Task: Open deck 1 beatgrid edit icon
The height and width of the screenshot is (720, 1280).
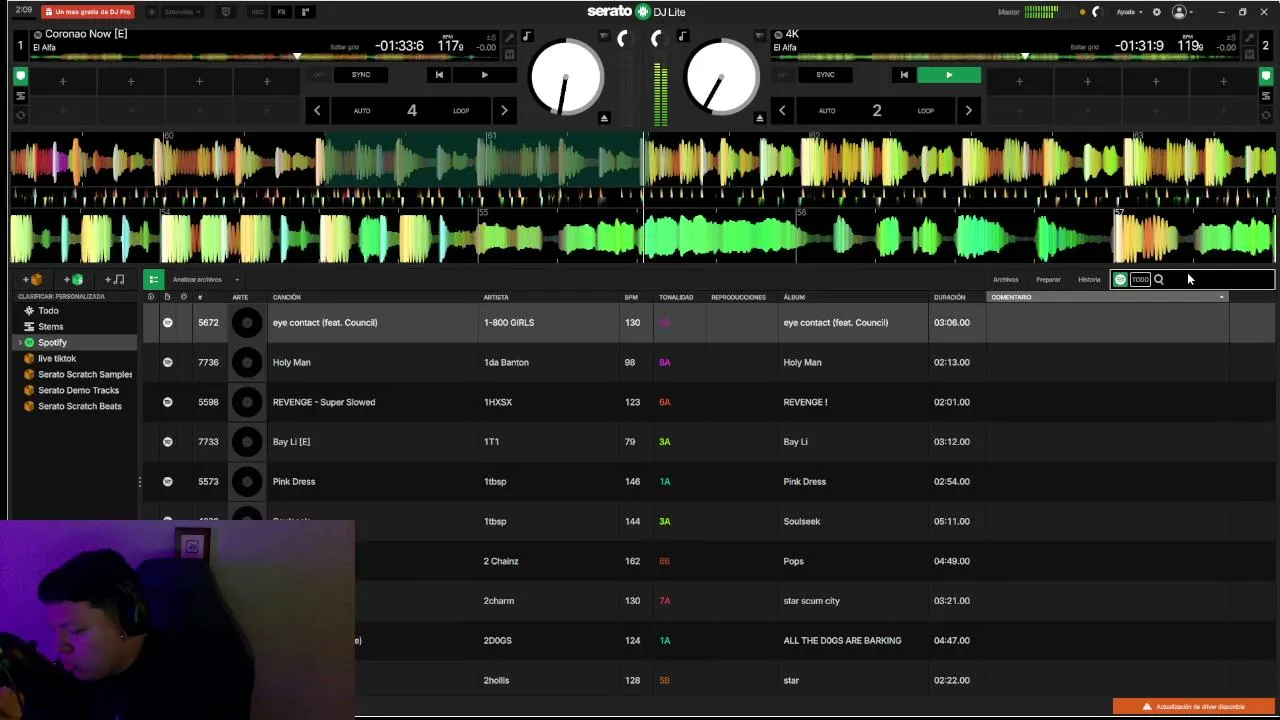Action: pos(509,53)
